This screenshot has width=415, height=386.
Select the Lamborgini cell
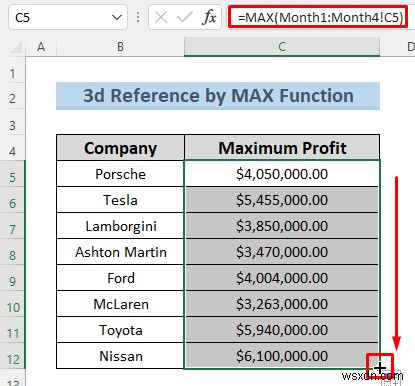click(120, 226)
